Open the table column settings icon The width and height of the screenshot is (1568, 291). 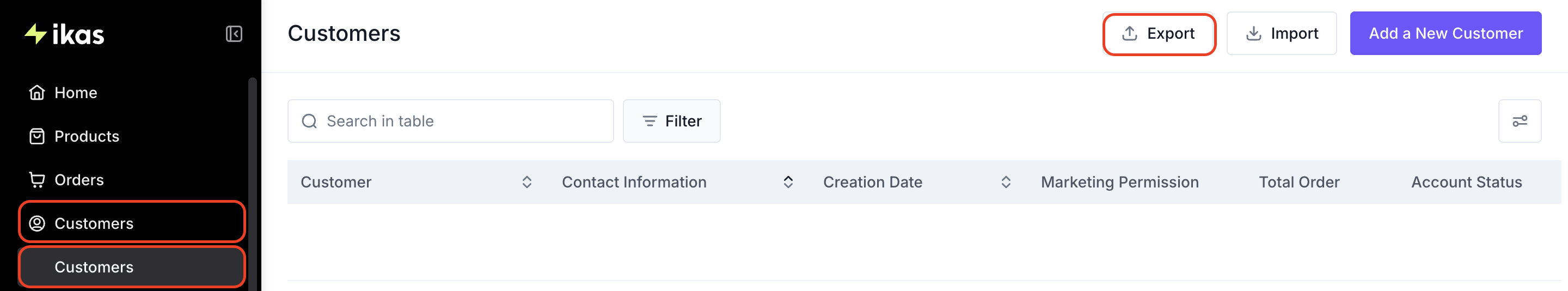click(x=1520, y=121)
